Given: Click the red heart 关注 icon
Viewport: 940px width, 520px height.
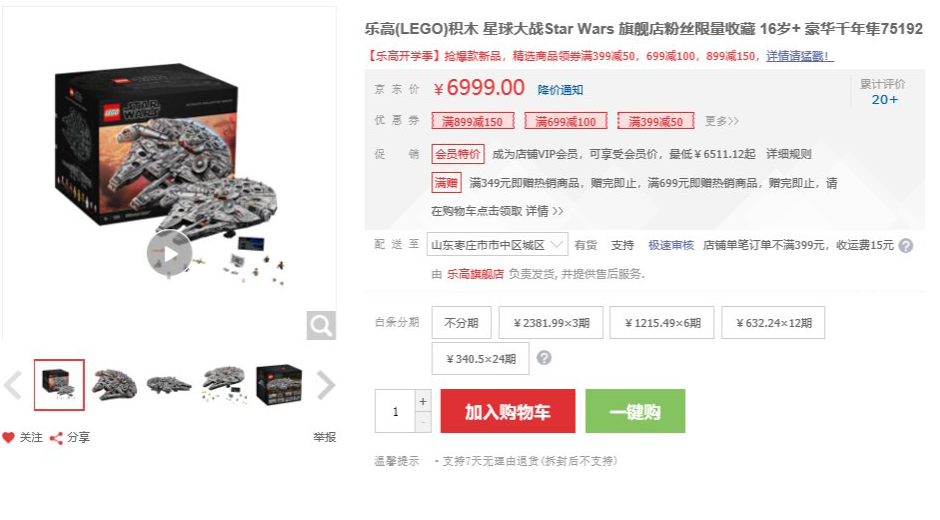Looking at the screenshot, I should [8, 437].
